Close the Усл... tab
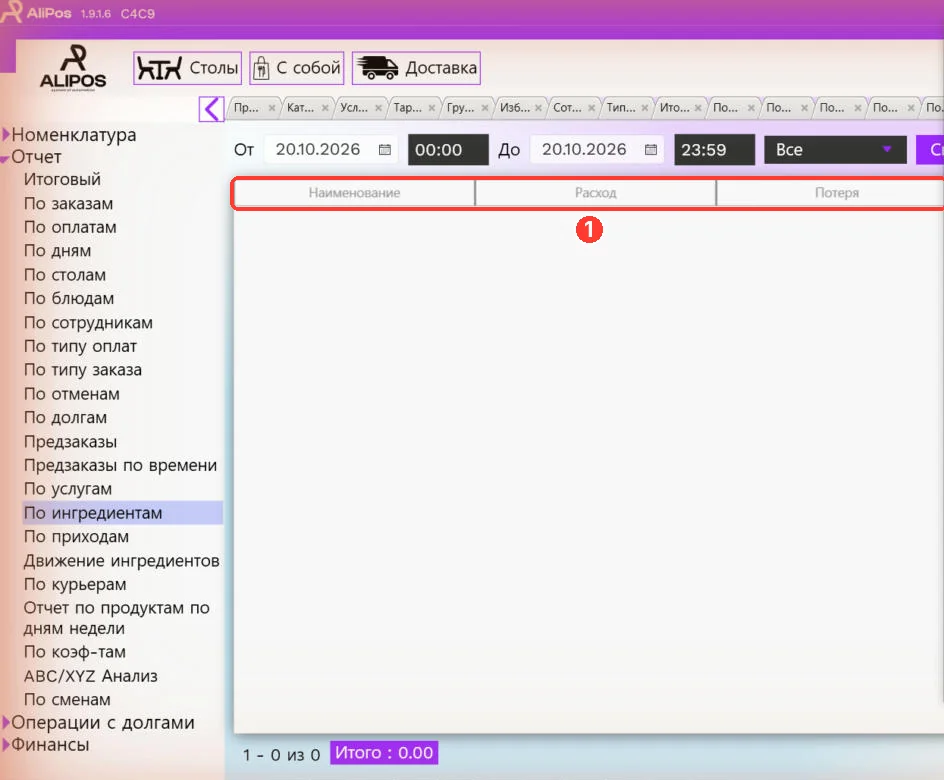This screenshot has height=780, width=944. [x=379, y=108]
